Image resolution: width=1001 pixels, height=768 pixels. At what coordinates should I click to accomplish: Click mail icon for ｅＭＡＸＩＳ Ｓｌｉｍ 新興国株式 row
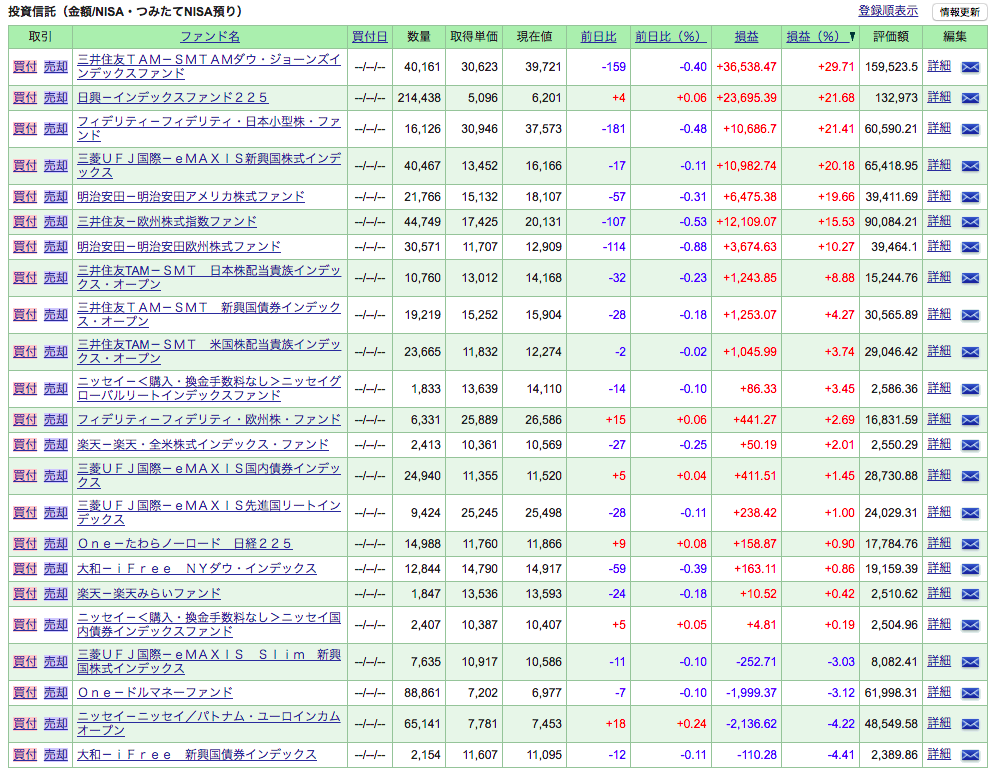[x=970, y=662]
